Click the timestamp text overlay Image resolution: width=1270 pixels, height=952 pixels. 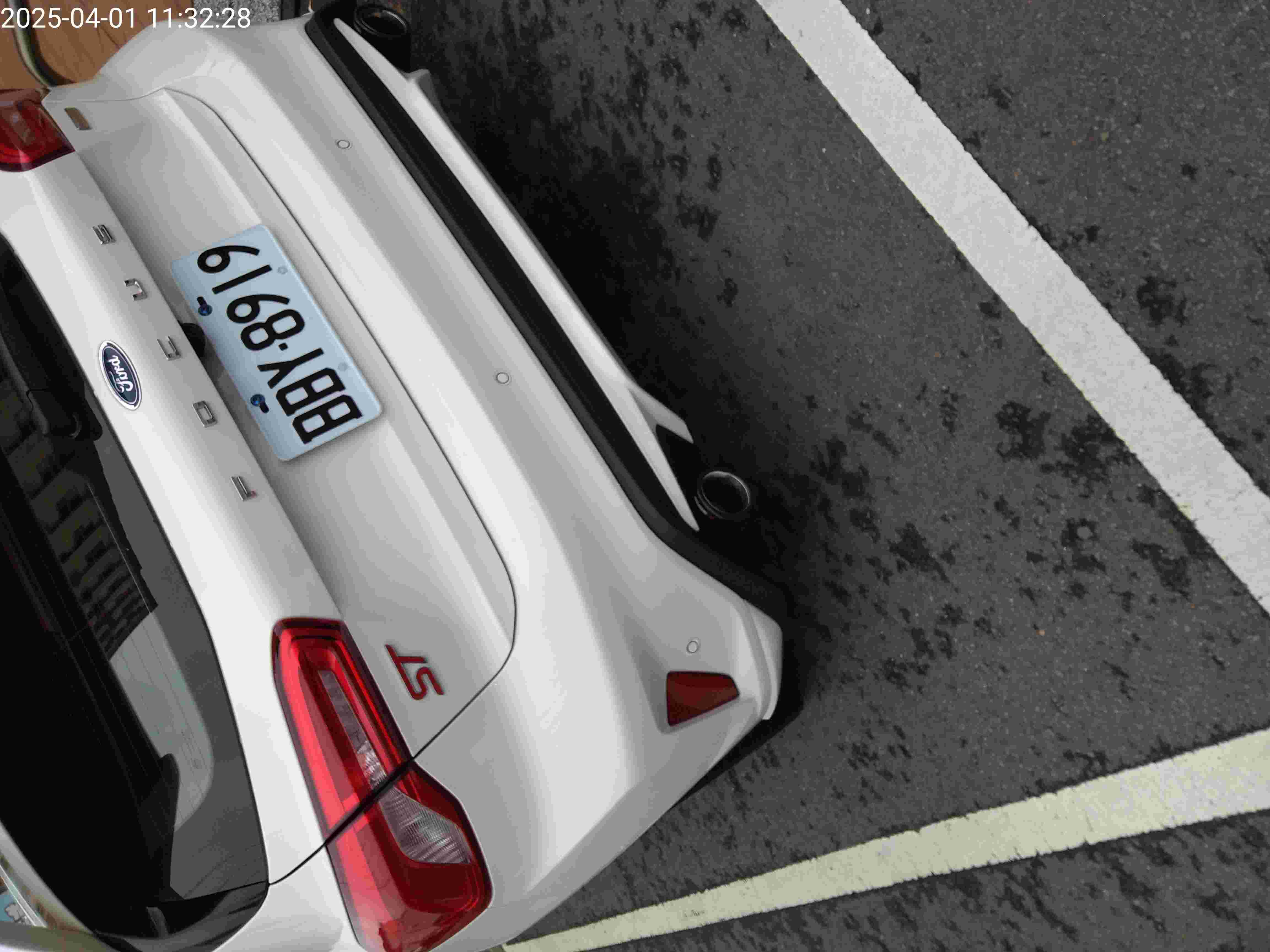tap(126, 18)
